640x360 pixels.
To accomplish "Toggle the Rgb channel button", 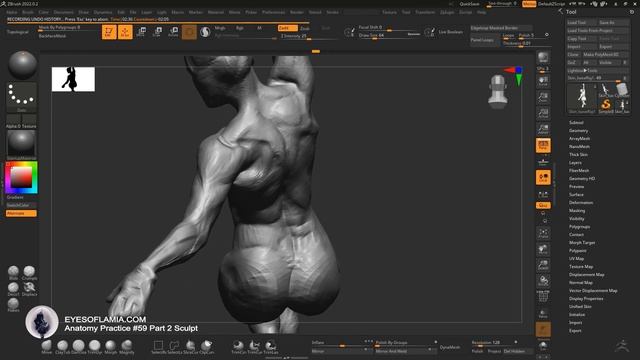I will point(240,28).
